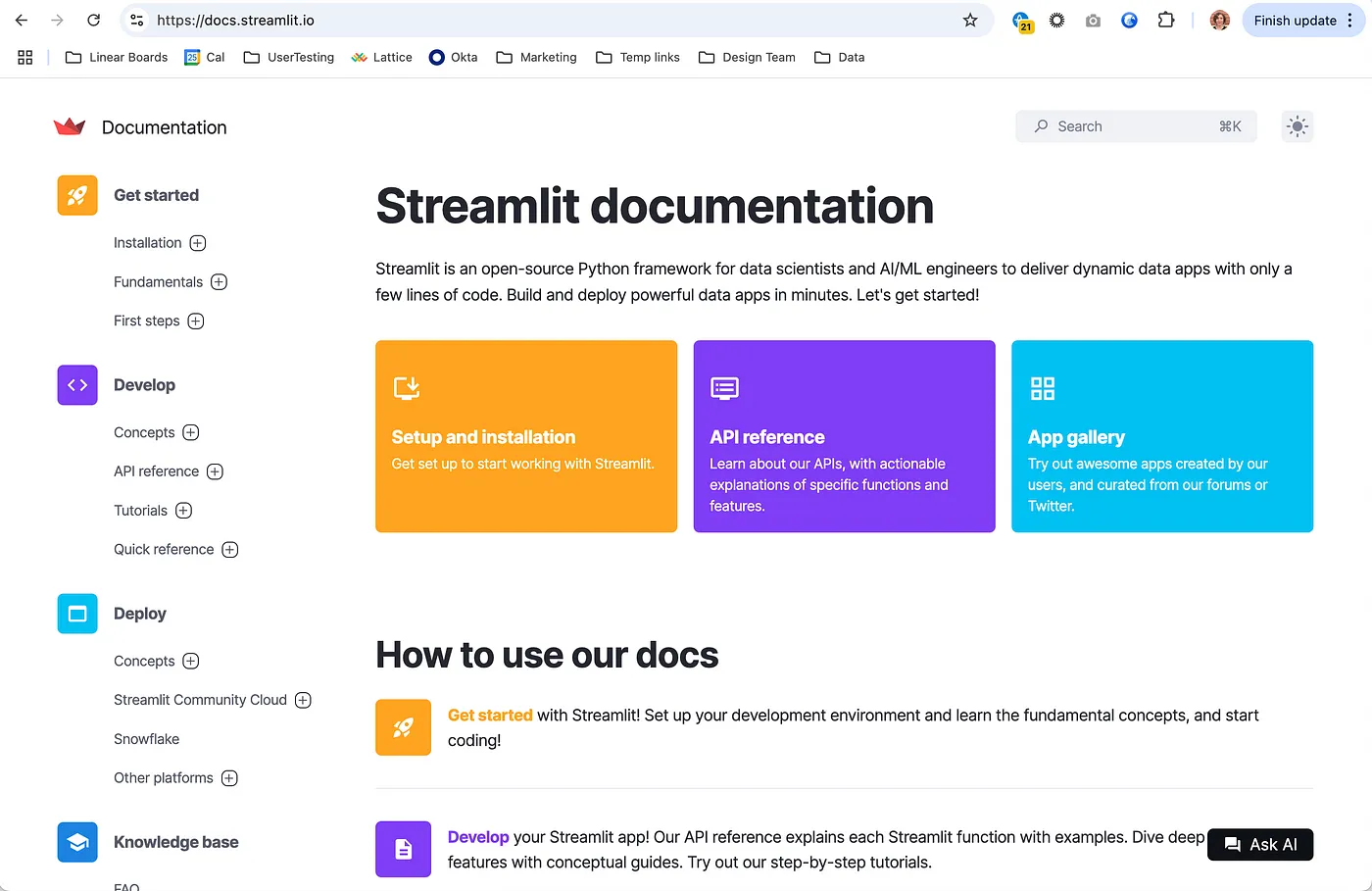Expand Streamlit Community Cloud section
This screenshot has height=891, width=1372.
(304, 700)
